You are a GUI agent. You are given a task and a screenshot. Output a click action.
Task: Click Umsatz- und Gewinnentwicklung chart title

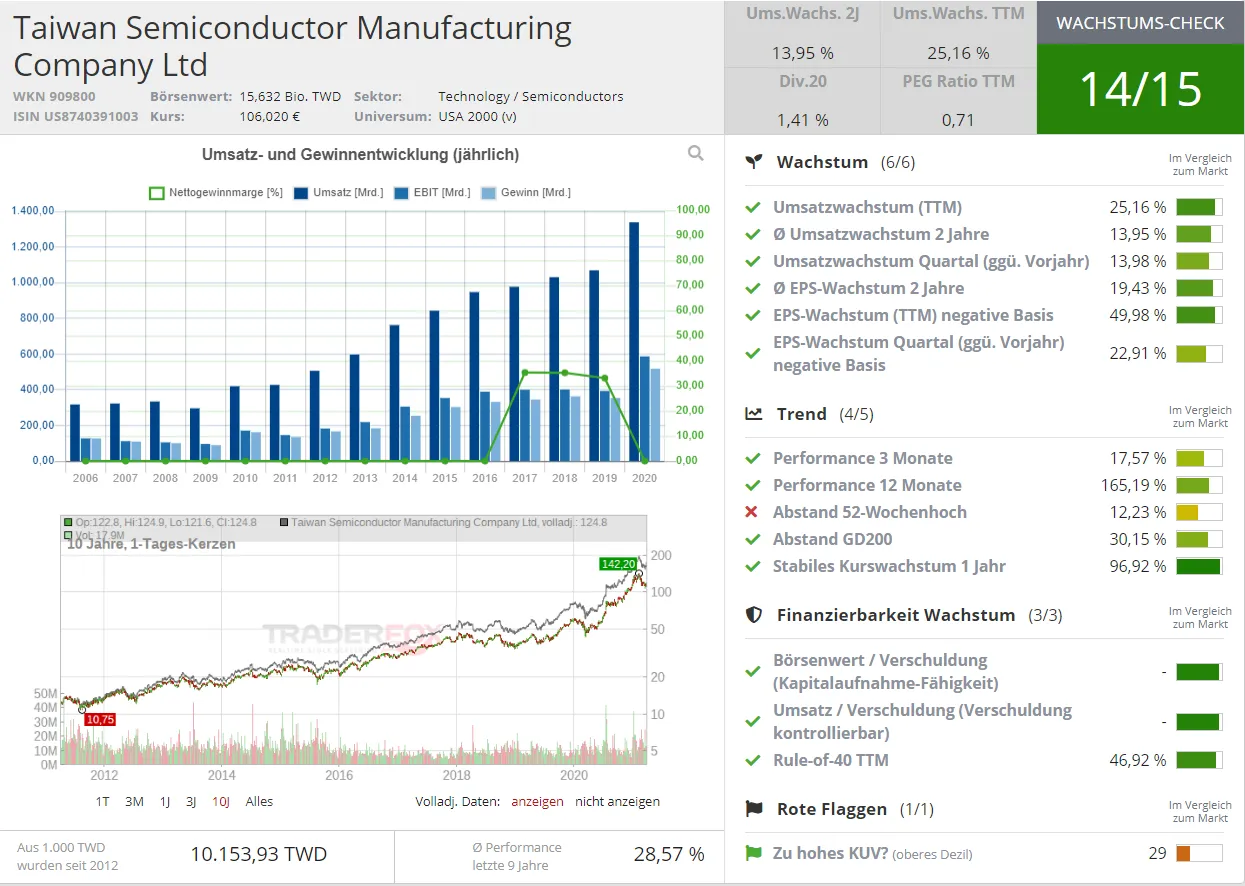pos(360,155)
